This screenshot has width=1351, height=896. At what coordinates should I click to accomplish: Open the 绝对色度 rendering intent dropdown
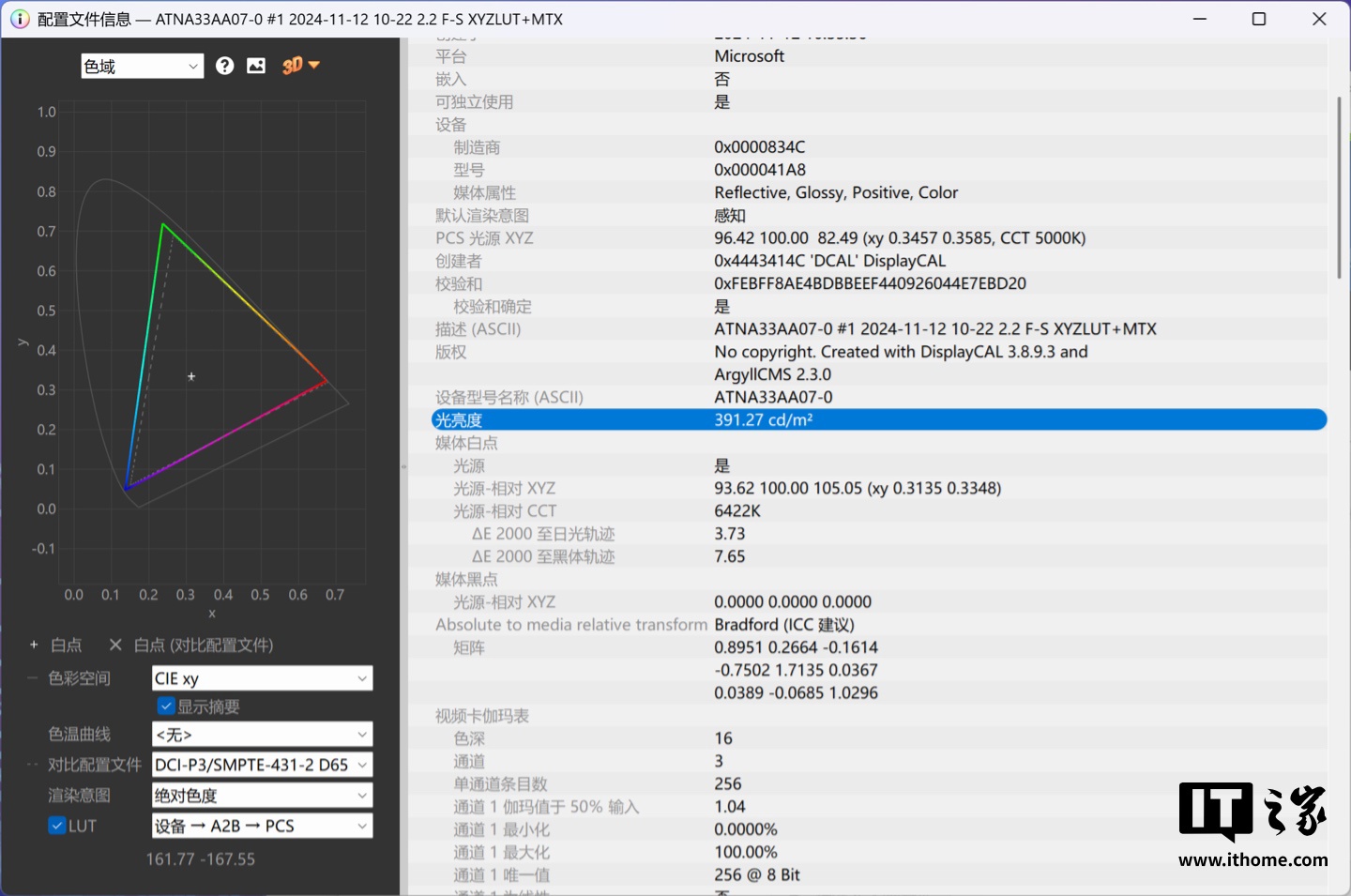[262, 796]
